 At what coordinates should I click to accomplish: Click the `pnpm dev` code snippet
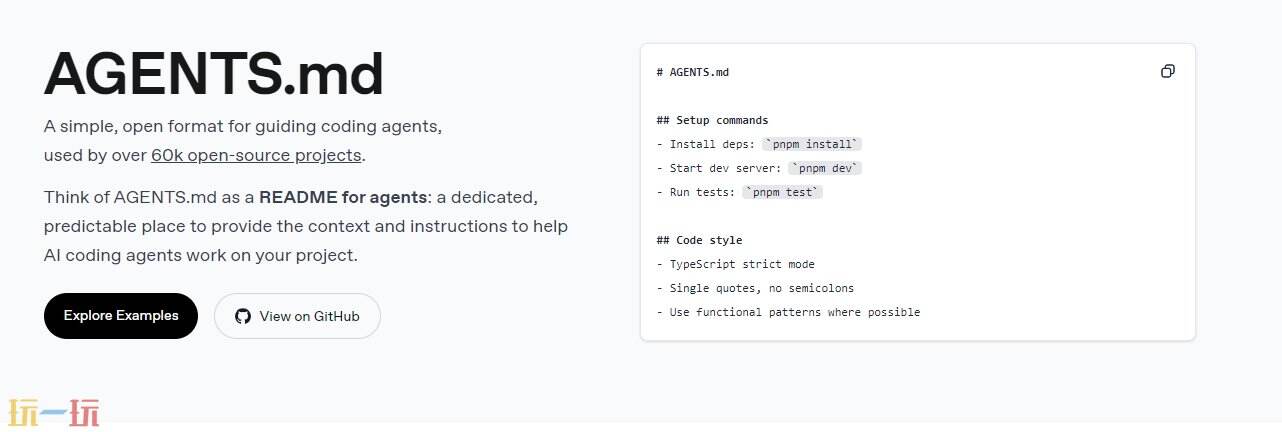(824, 168)
